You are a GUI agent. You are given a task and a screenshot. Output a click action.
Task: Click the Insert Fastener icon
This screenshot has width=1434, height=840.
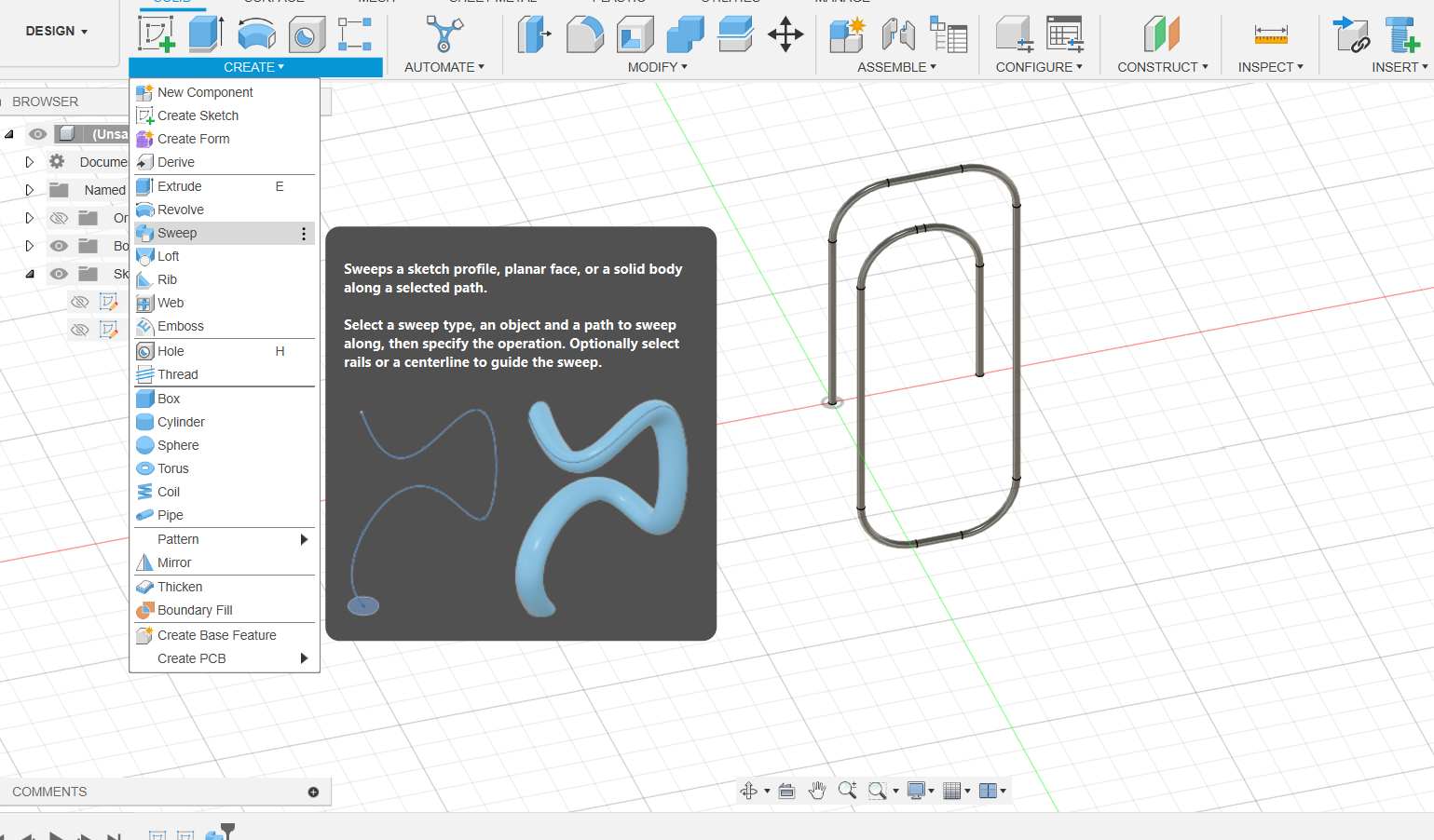click(1401, 34)
